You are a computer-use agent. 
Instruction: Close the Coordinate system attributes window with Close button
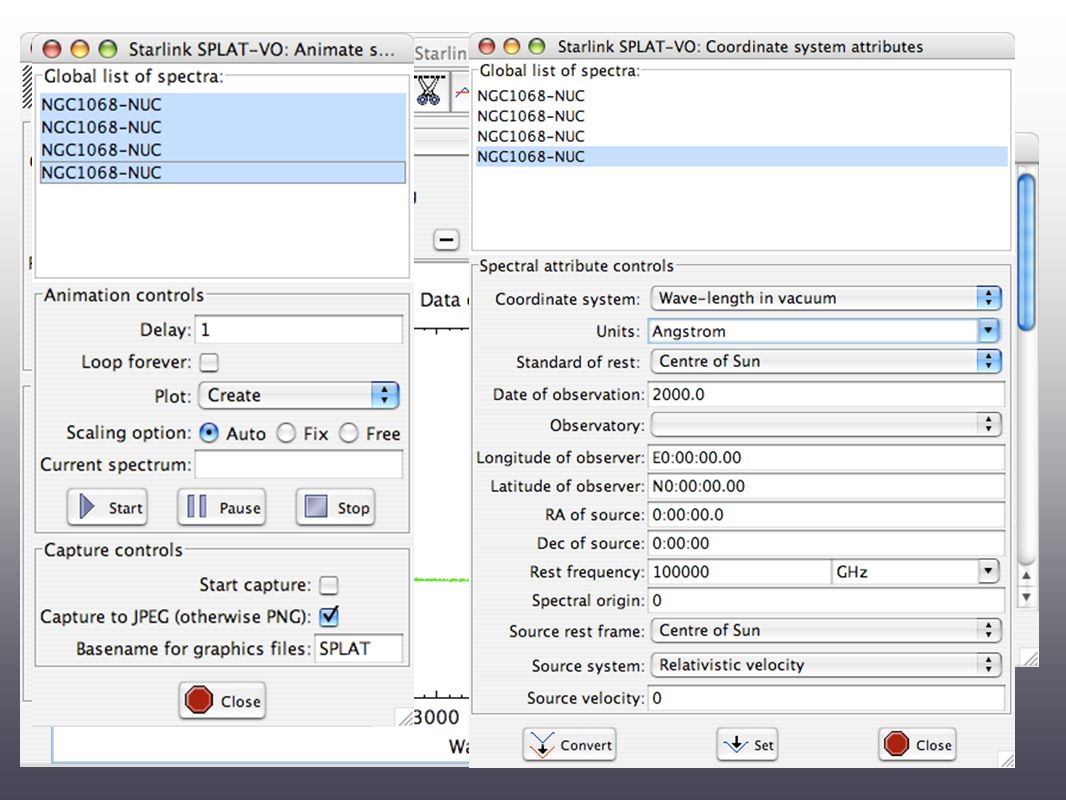click(x=917, y=745)
